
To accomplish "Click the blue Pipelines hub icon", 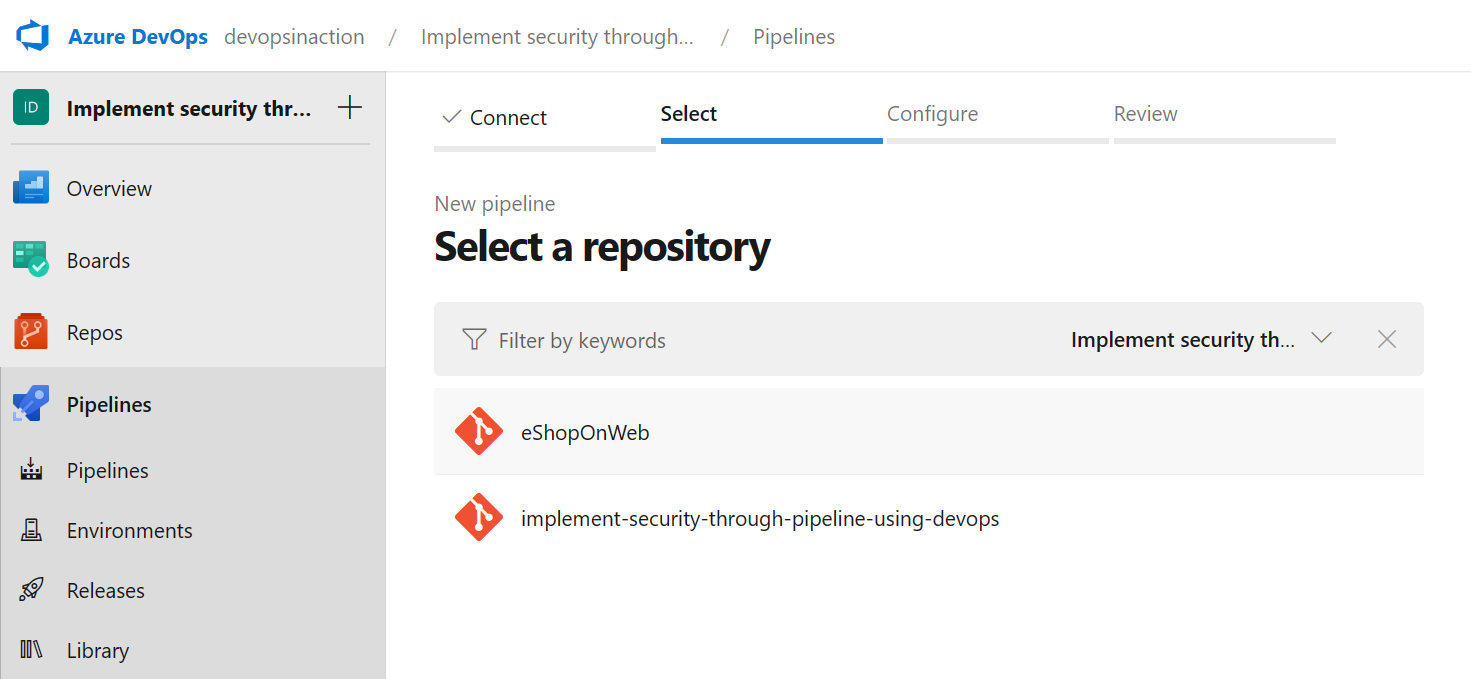I will (31, 404).
